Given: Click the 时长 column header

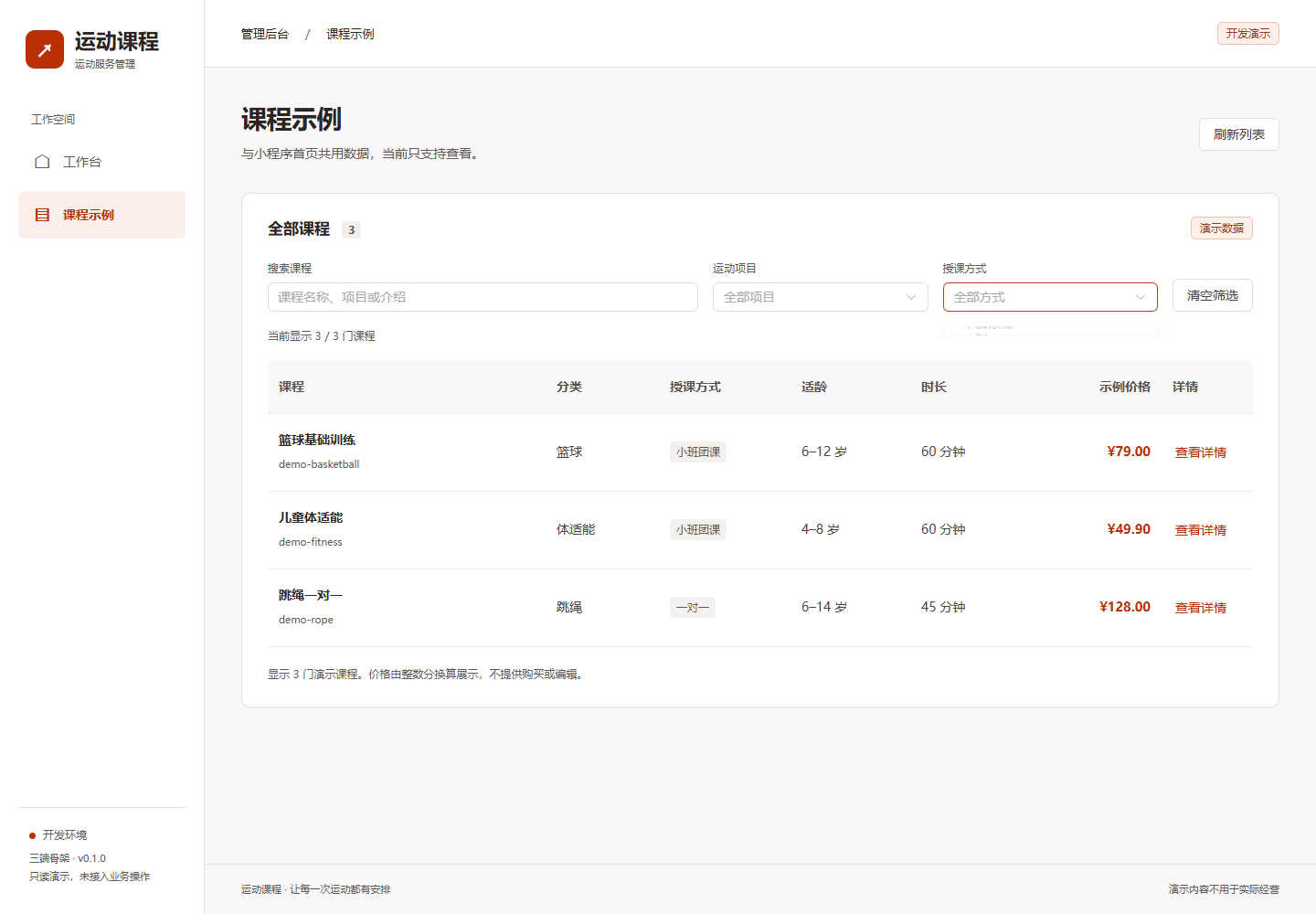Looking at the screenshot, I should pyautogui.click(x=934, y=387).
